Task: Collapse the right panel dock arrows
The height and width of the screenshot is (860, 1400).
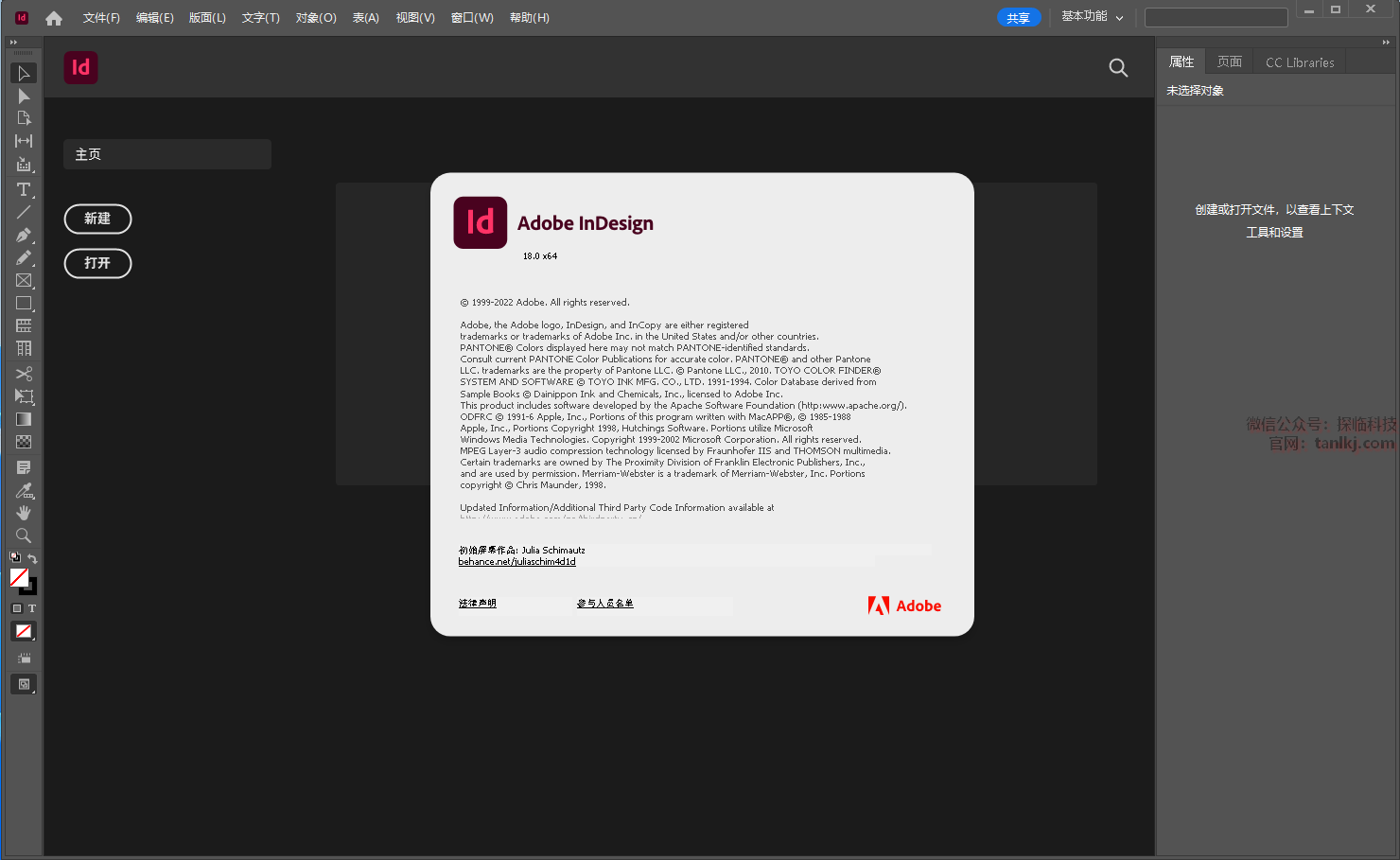Action: [1386, 43]
